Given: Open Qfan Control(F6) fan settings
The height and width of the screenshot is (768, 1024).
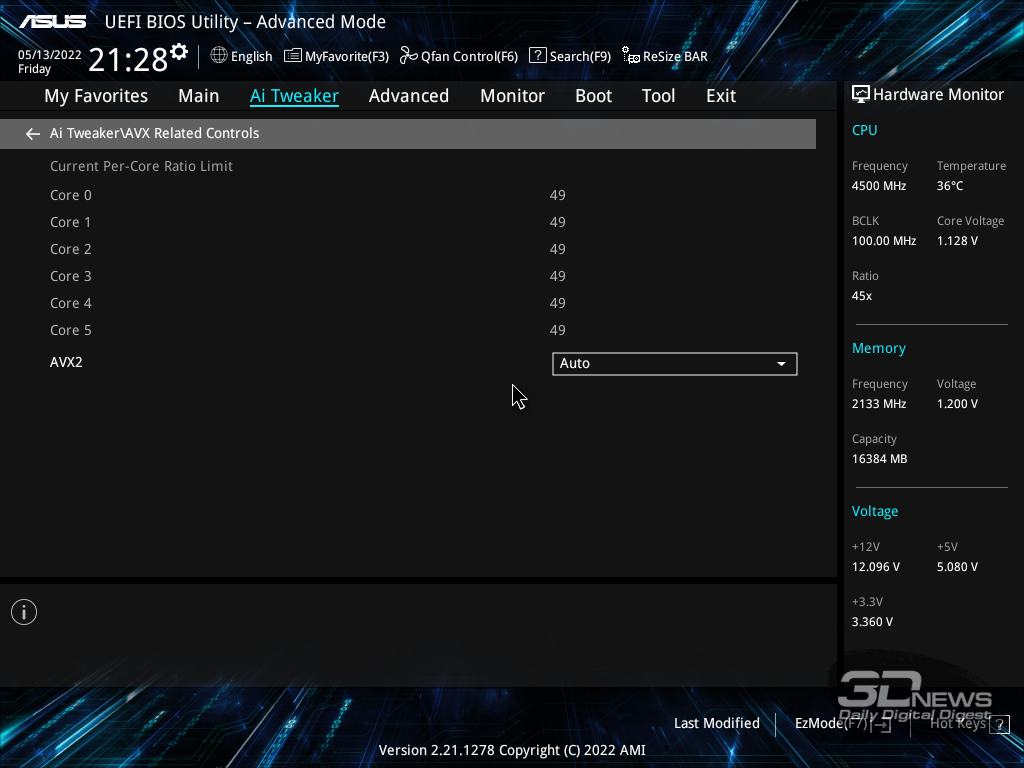Looking at the screenshot, I should 458,56.
